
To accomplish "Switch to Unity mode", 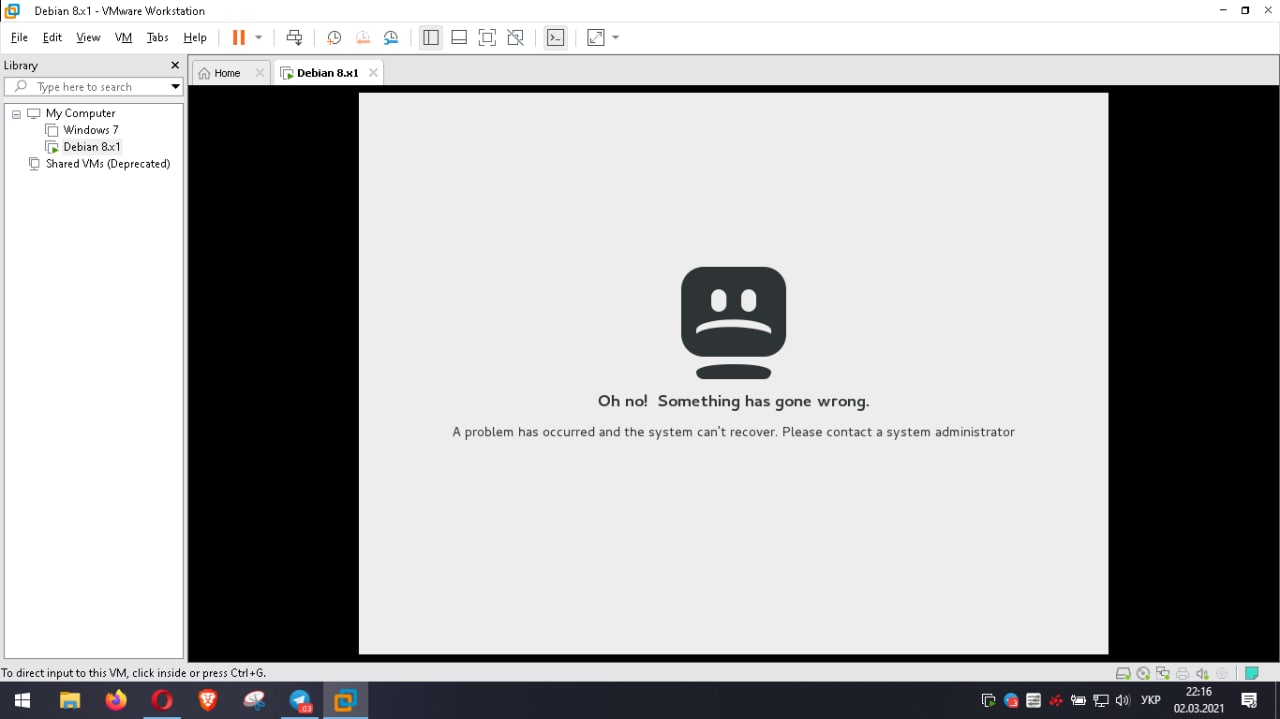I will tap(515, 37).
